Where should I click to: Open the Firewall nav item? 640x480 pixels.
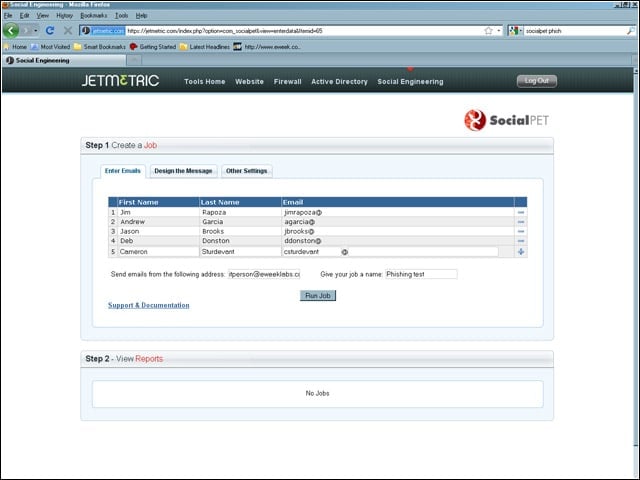[x=287, y=82]
